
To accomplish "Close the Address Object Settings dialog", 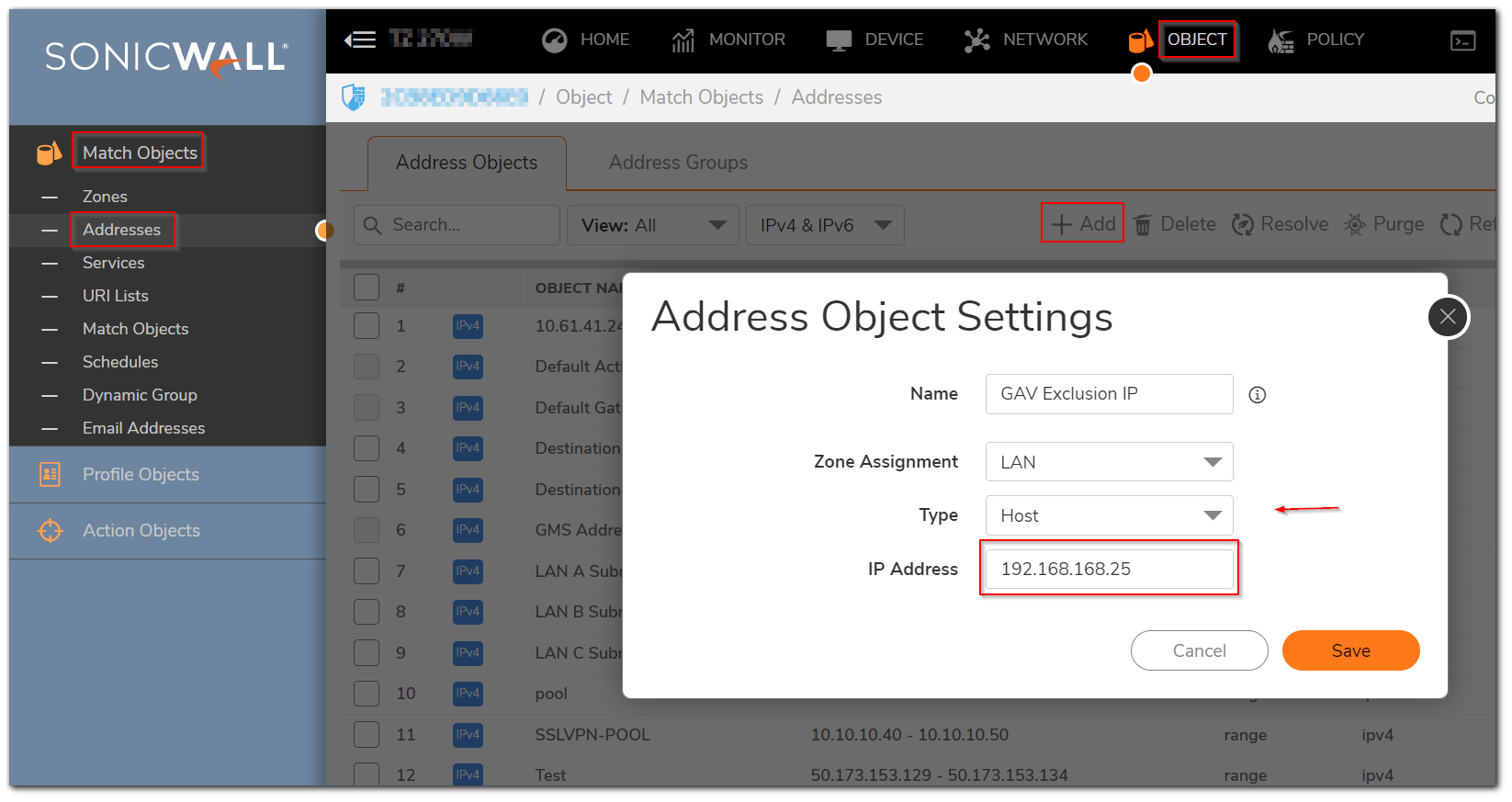I will pyautogui.click(x=1448, y=317).
